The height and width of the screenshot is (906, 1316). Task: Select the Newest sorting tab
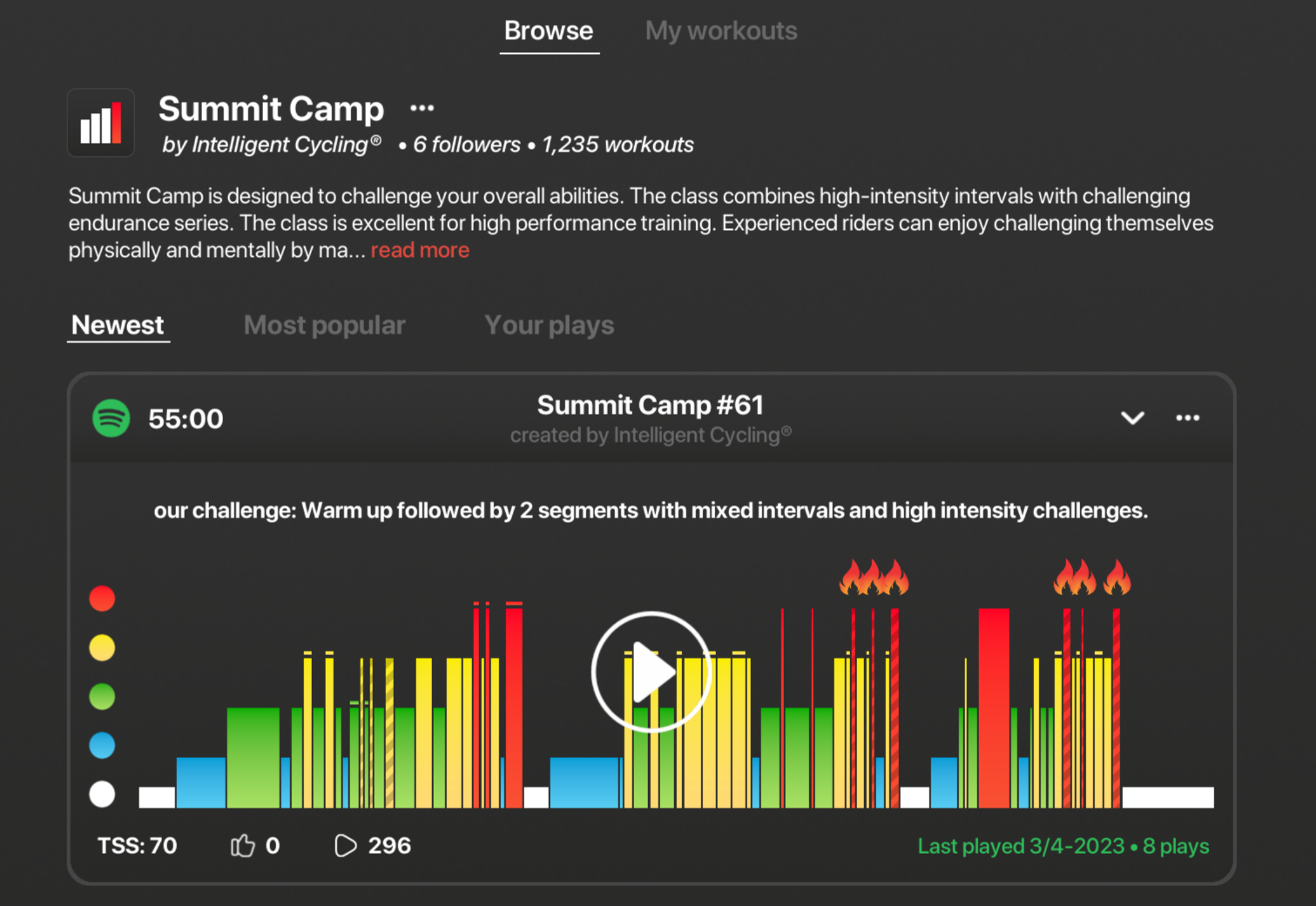pos(118,325)
